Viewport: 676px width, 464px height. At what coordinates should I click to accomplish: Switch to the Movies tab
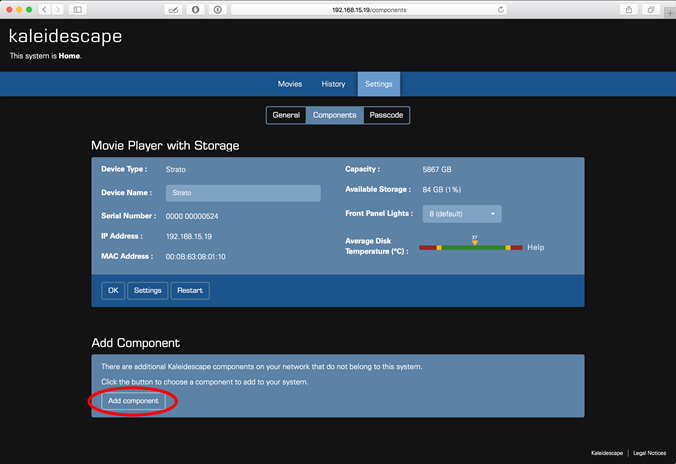coord(289,84)
